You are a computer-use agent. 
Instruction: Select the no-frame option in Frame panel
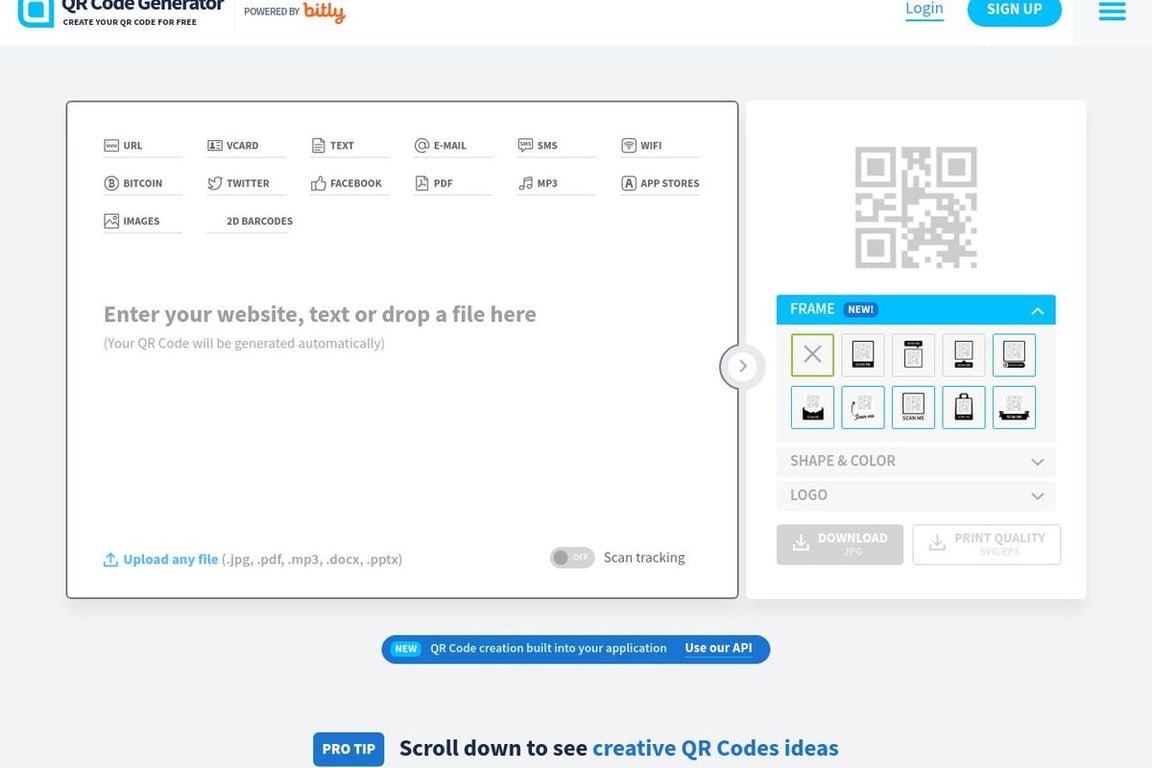point(812,354)
